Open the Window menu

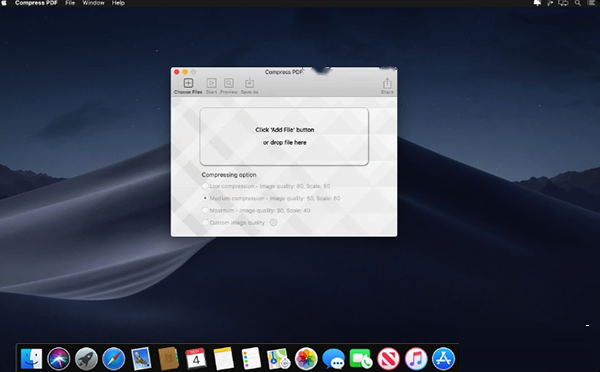(93, 3)
